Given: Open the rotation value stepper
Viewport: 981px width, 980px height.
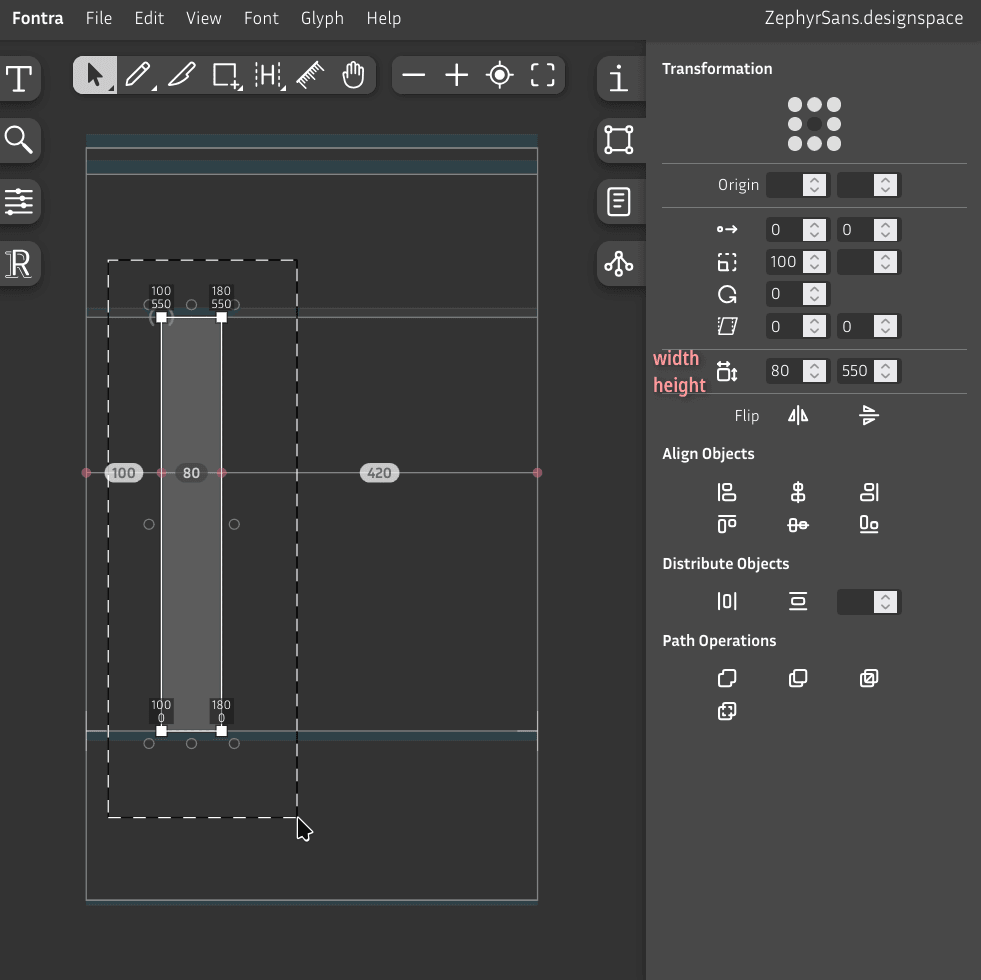Looking at the screenshot, I should (813, 293).
